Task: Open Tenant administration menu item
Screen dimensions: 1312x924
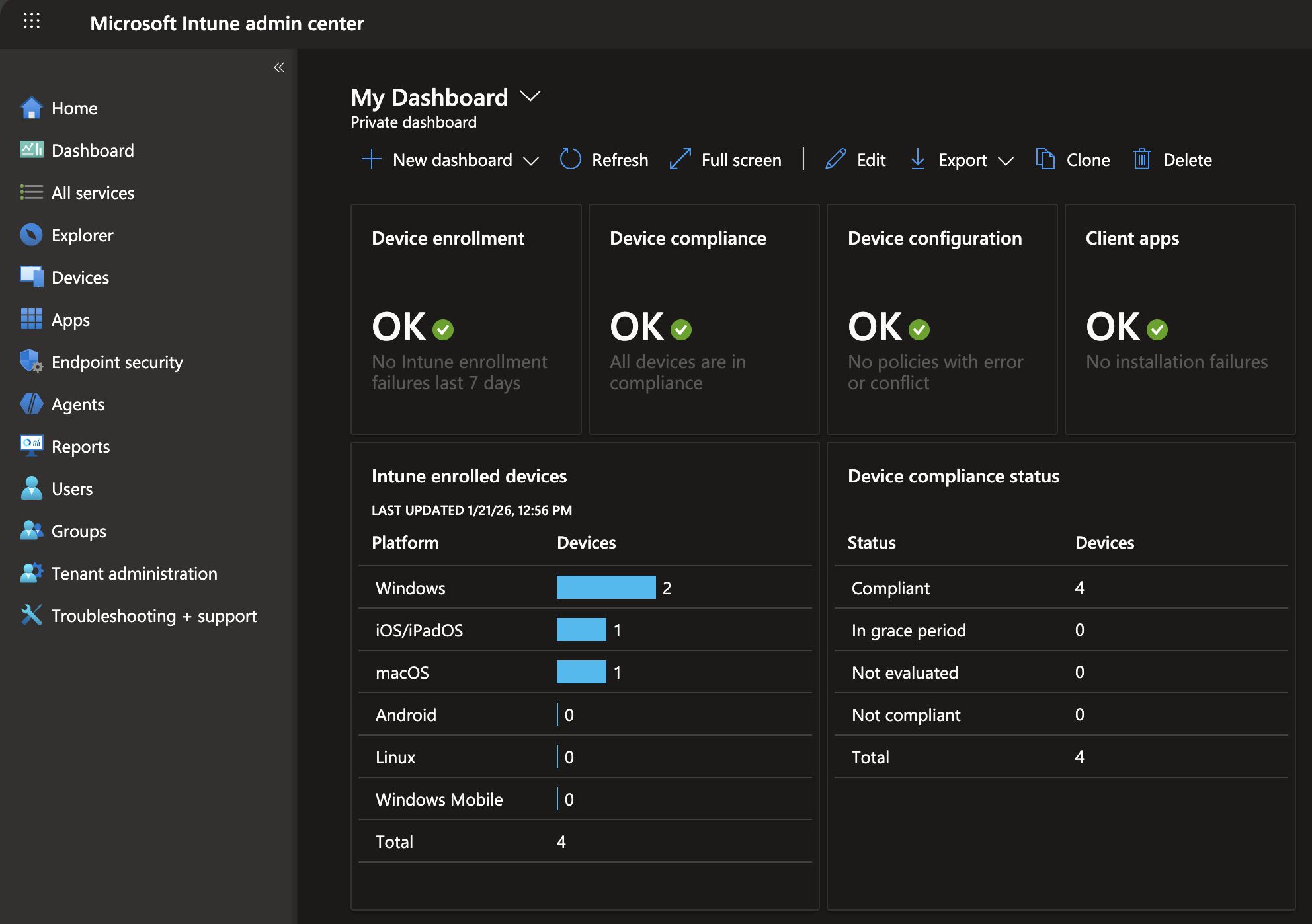Action: point(134,573)
